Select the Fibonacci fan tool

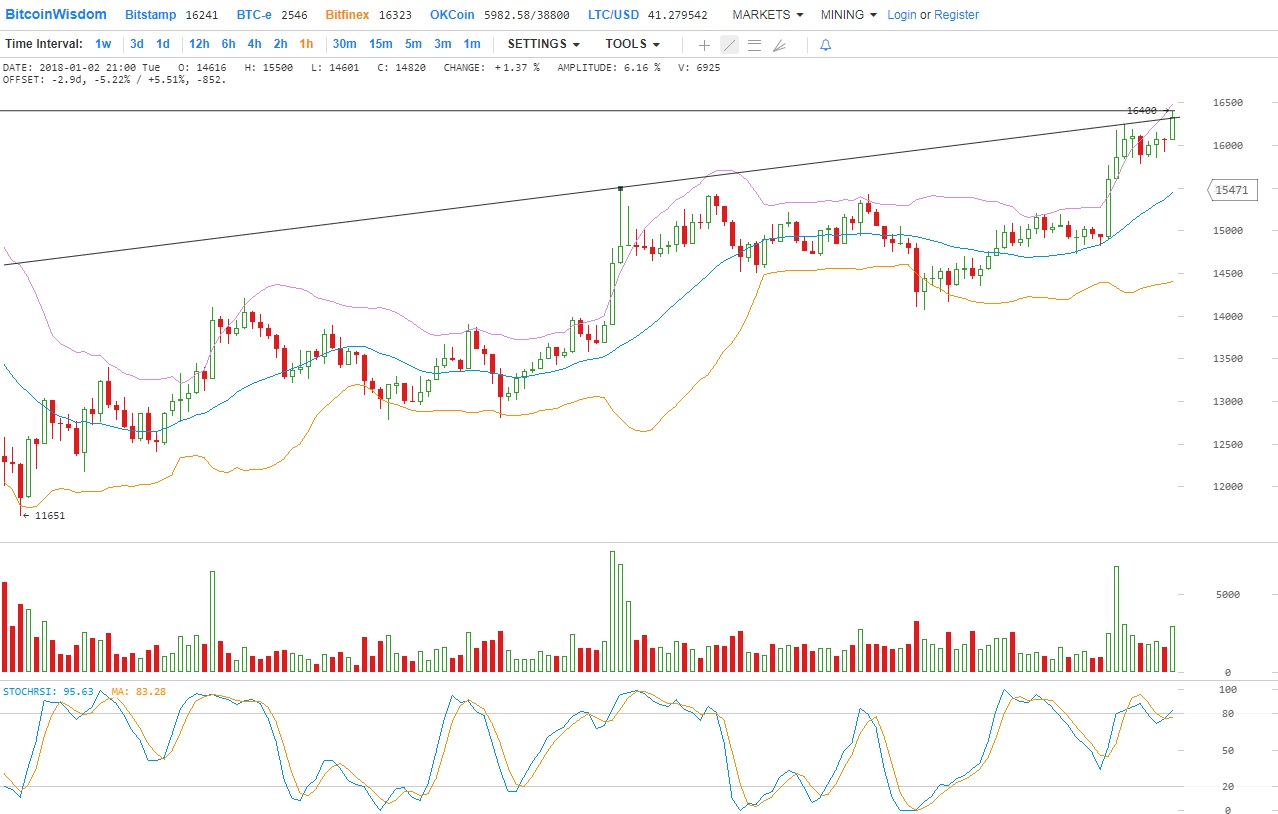point(780,45)
